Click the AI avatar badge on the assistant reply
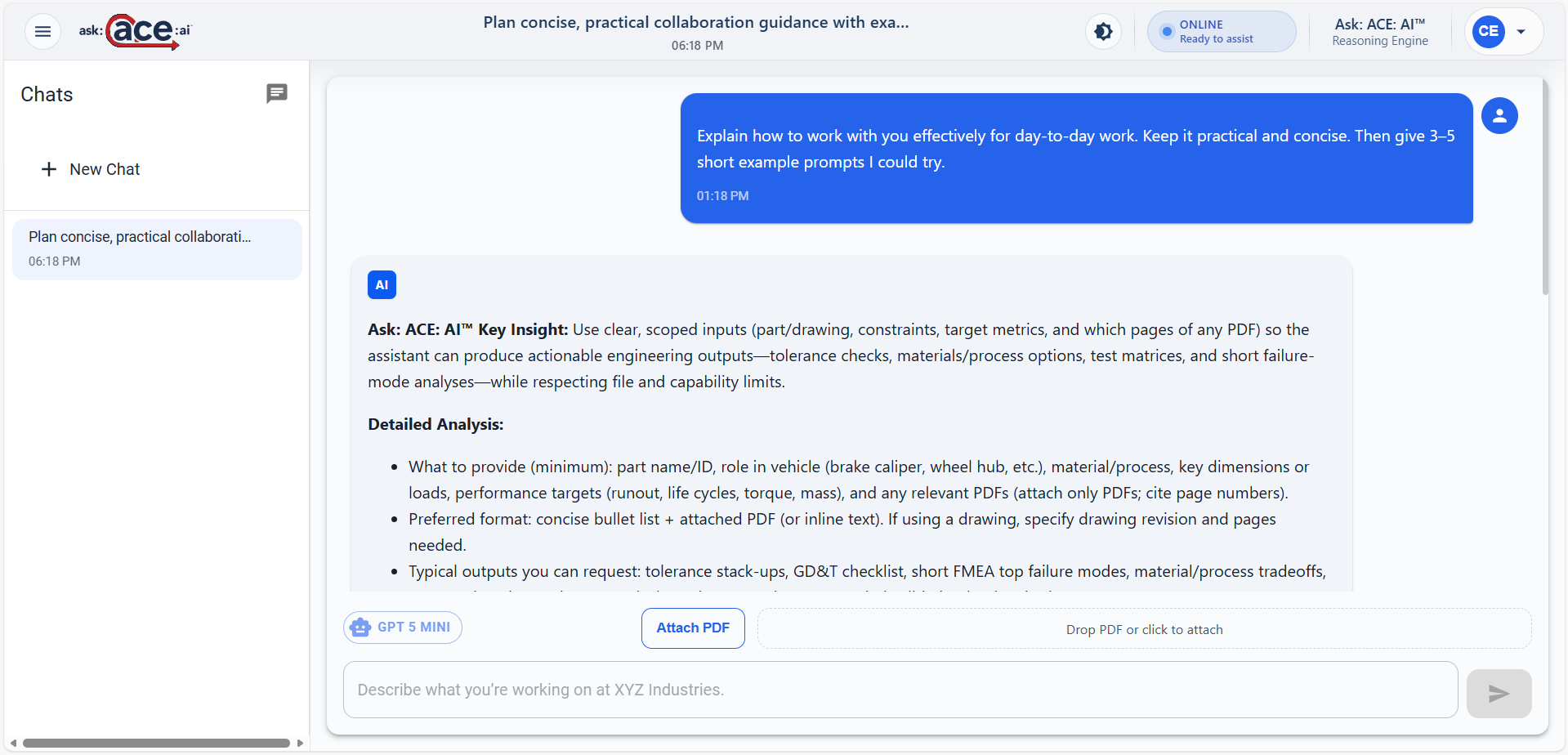 pyautogui.click(x=382, y=284)
